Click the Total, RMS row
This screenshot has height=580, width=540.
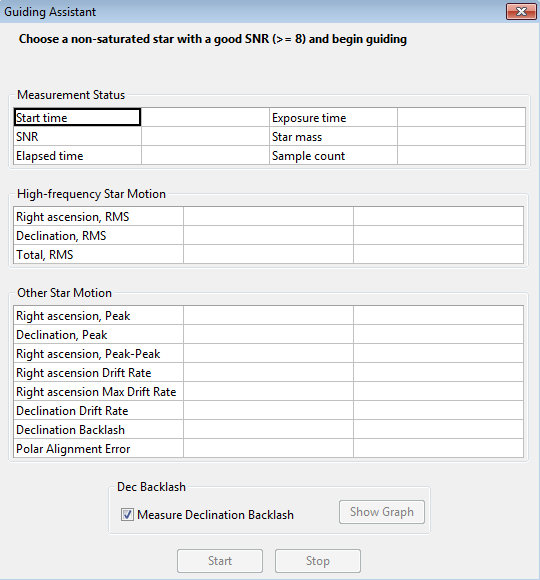(x=269, y=254)
